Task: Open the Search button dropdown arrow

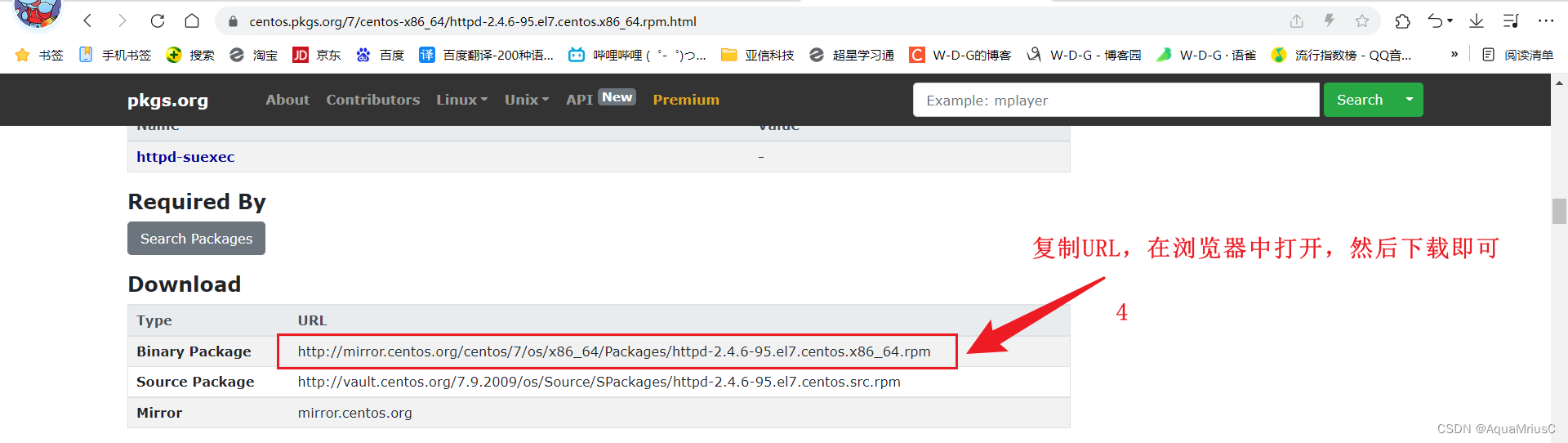Action: [x=1409, y=100]
